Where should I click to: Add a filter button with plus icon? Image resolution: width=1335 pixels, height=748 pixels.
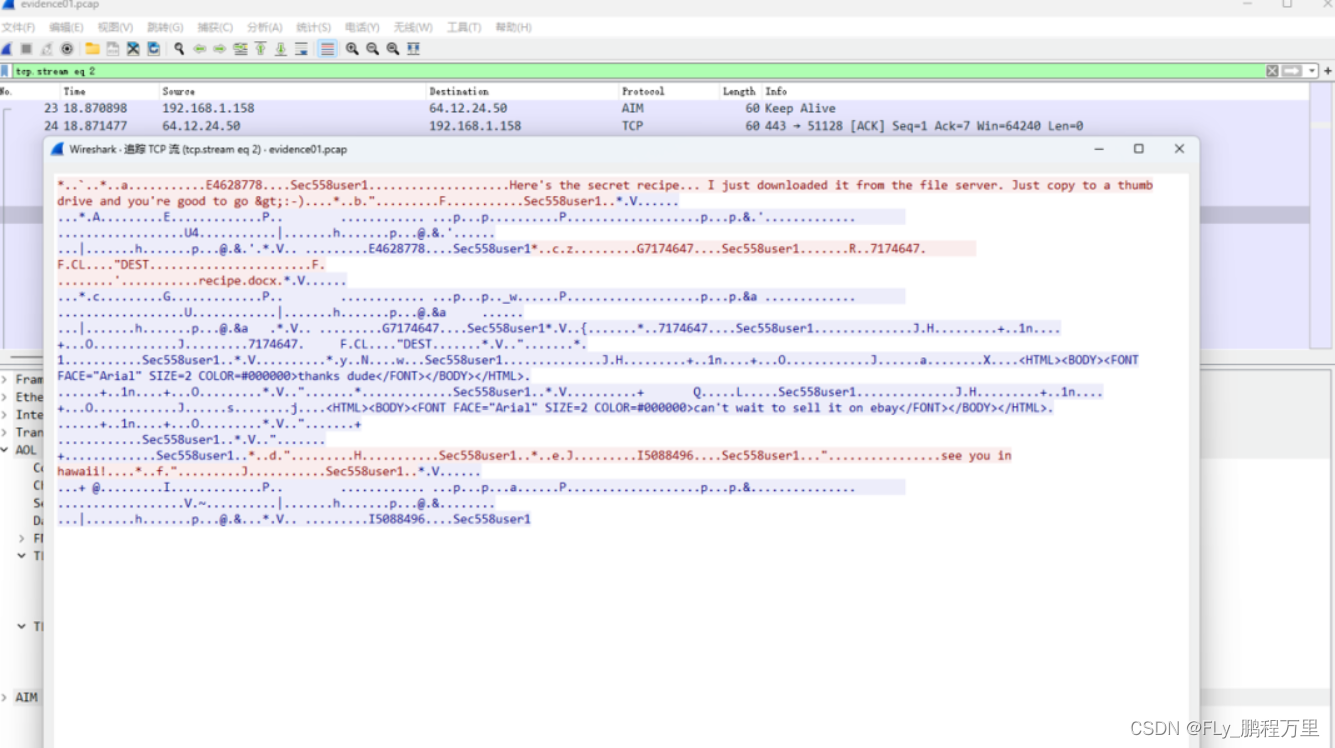1328,71
